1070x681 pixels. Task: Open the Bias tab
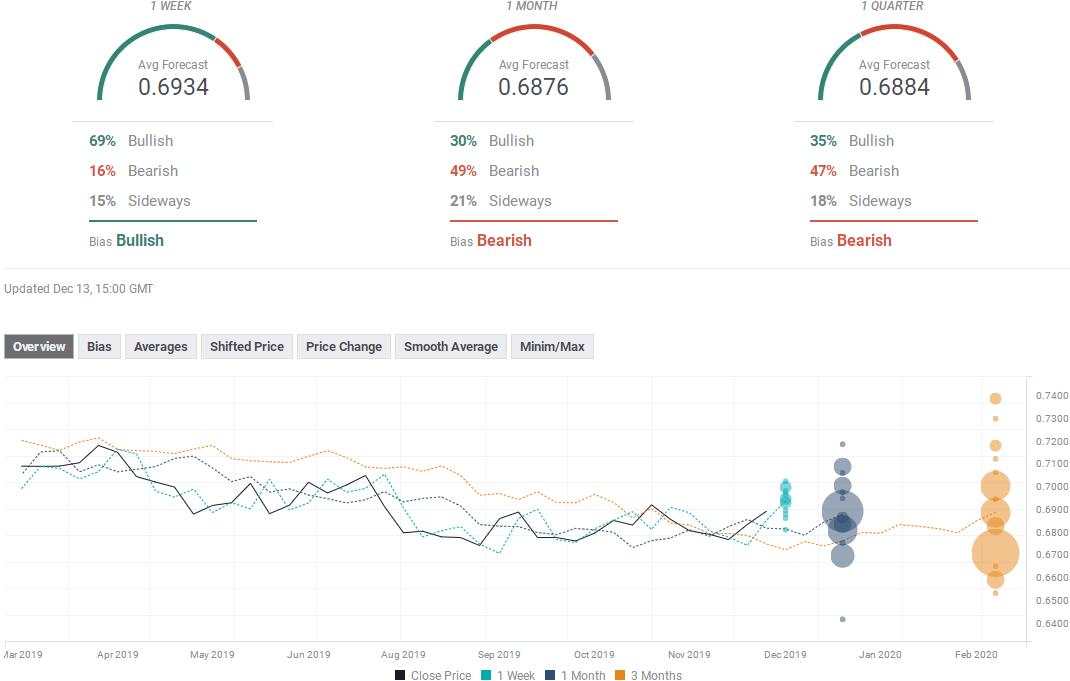pos(99,347)
